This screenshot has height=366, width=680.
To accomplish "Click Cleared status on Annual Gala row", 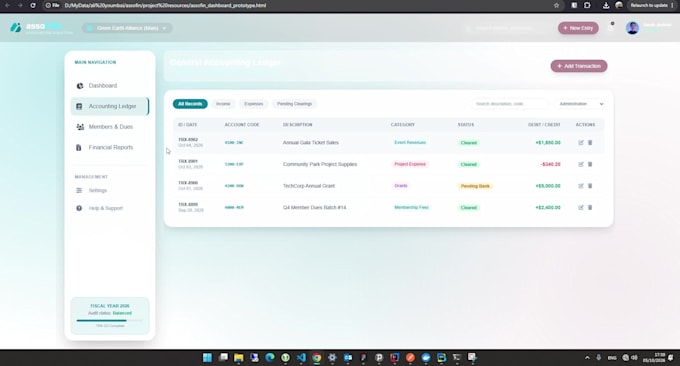I will tap(468, 143).
